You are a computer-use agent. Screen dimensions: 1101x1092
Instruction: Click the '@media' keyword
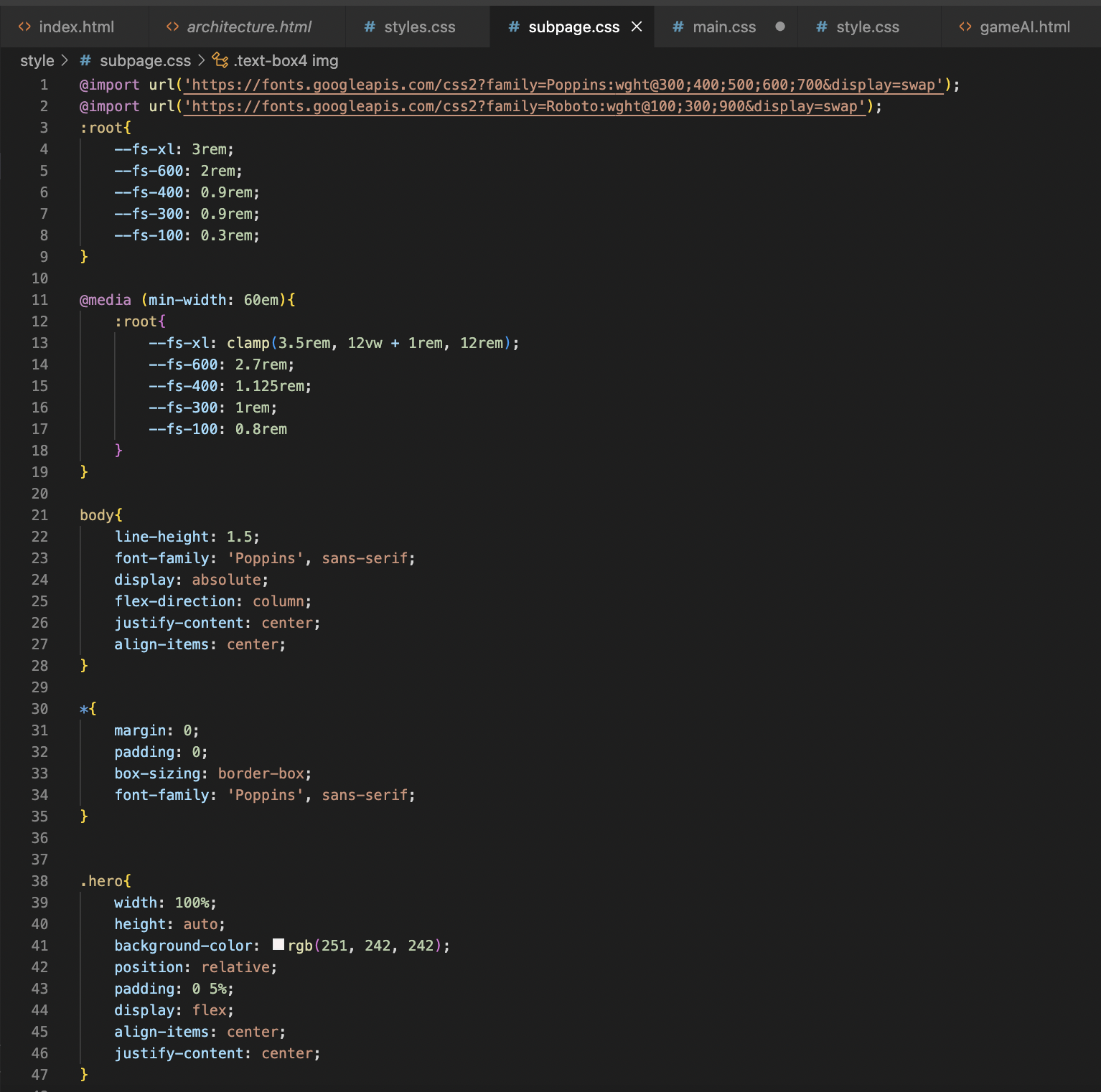click(x=106, y=300)
